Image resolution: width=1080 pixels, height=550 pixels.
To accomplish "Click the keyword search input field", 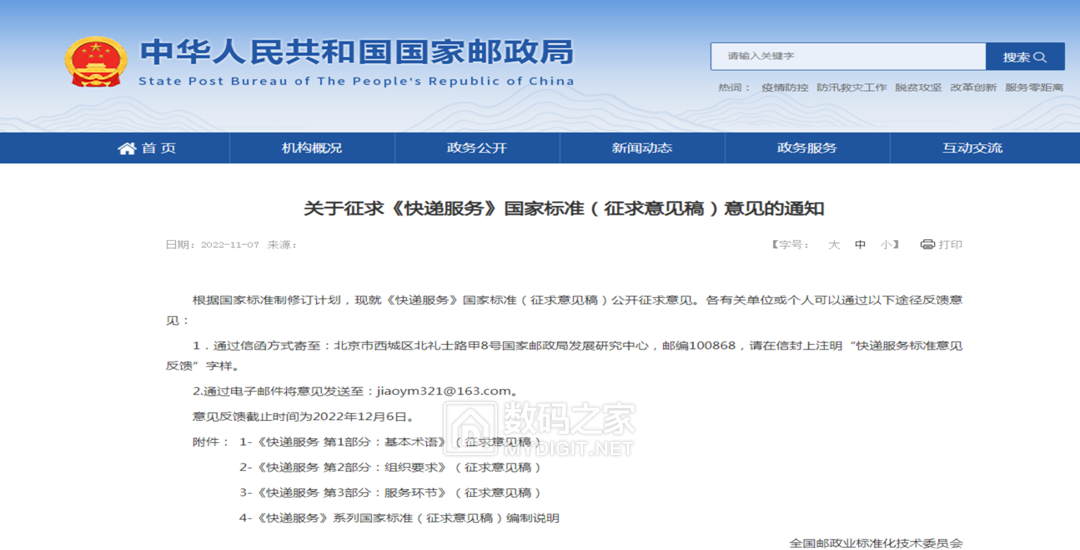I will coord(848,57).
